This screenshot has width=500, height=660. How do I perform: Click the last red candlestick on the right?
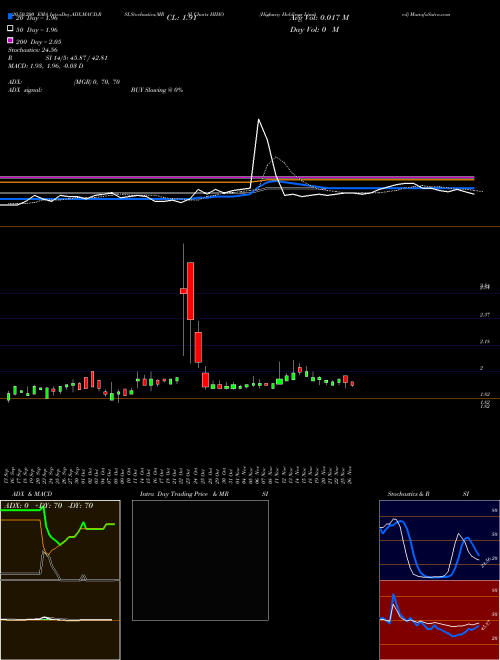click(352, 383)
